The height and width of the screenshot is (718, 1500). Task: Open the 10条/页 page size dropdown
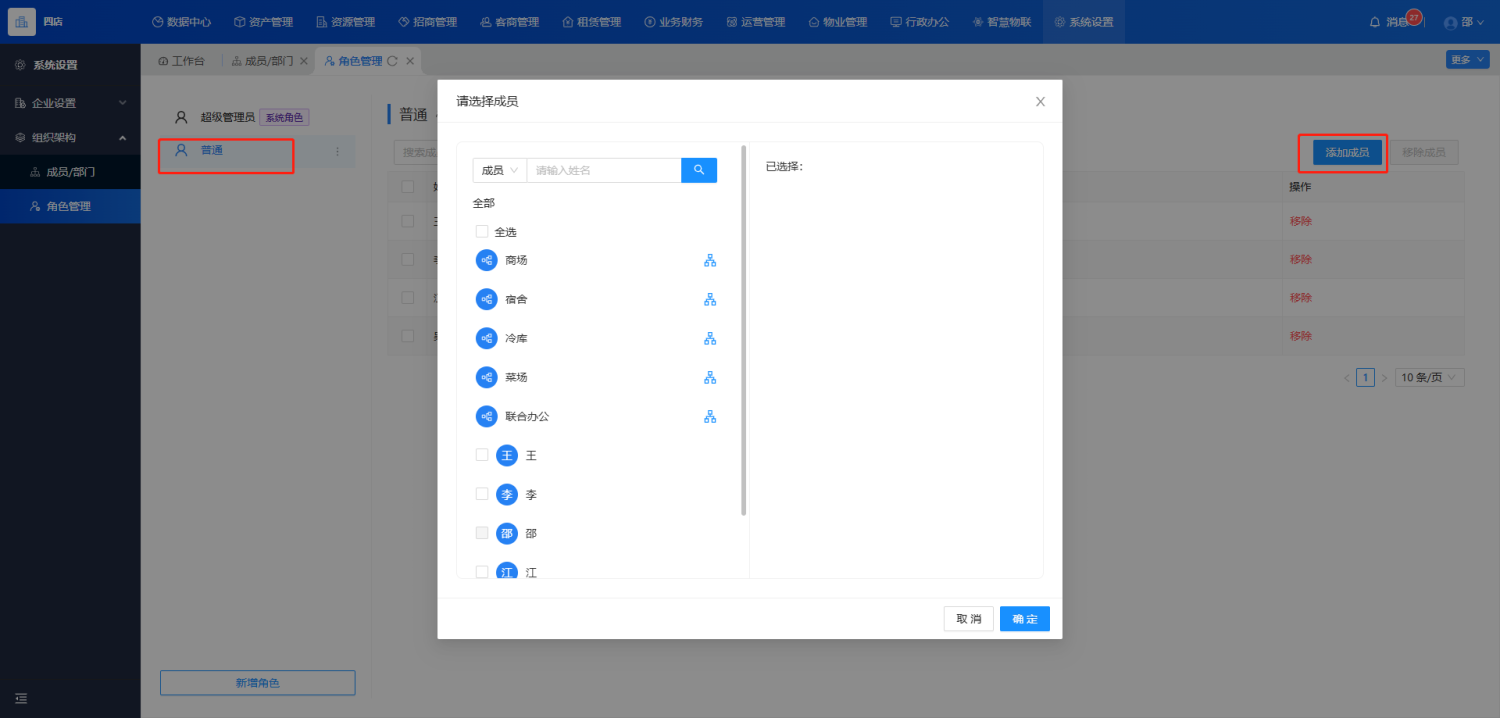(1430, 378)
